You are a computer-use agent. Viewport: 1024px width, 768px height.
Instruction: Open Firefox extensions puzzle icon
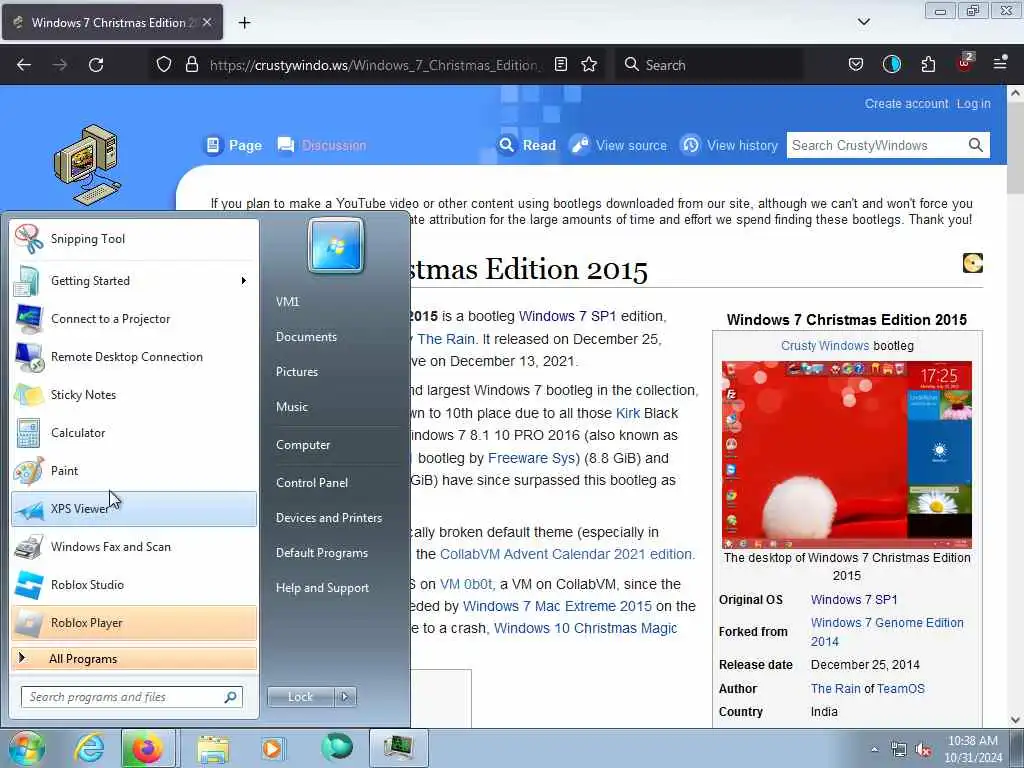coord(928,65)
